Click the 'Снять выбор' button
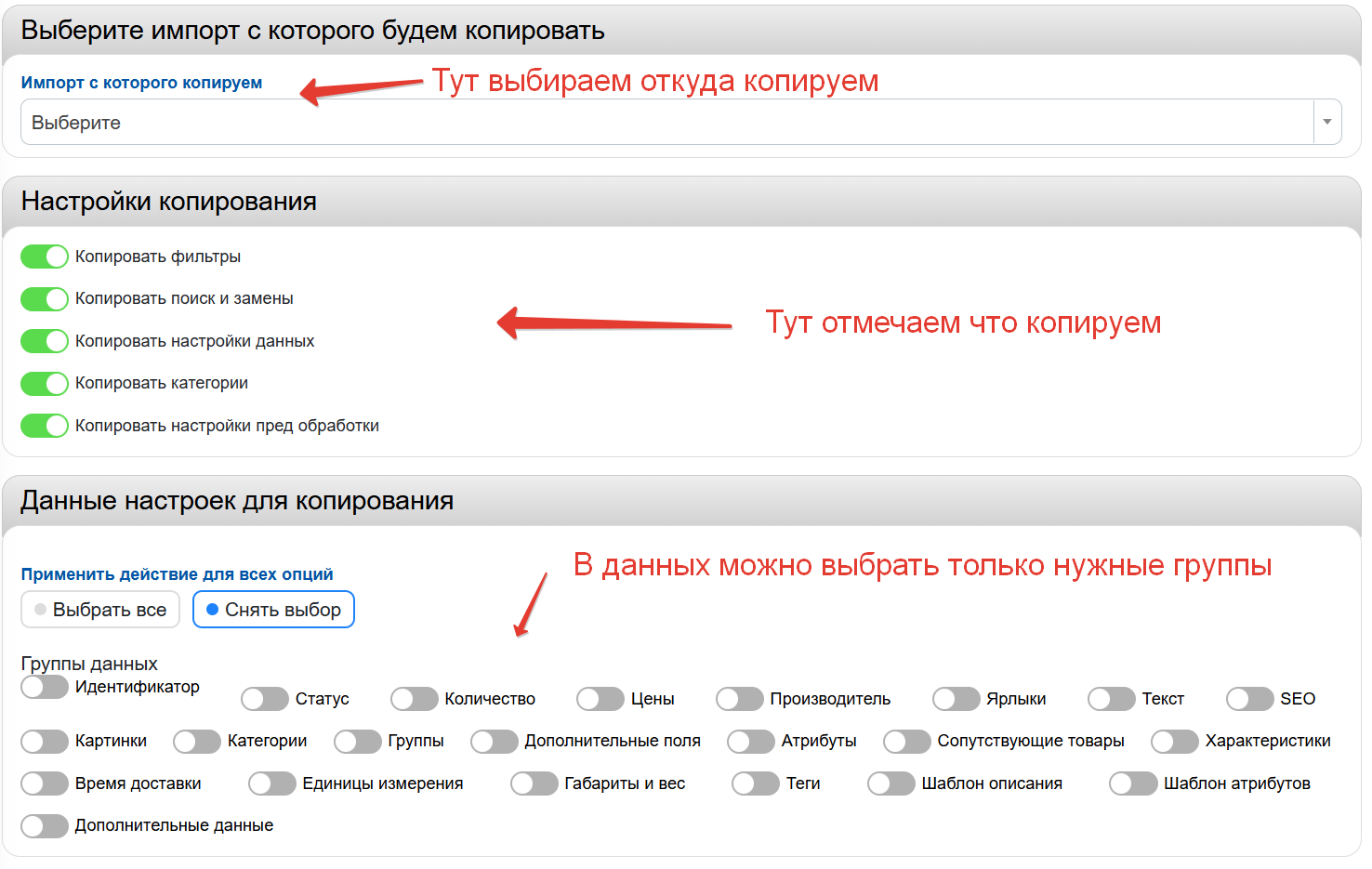 (x=273, y=610)
